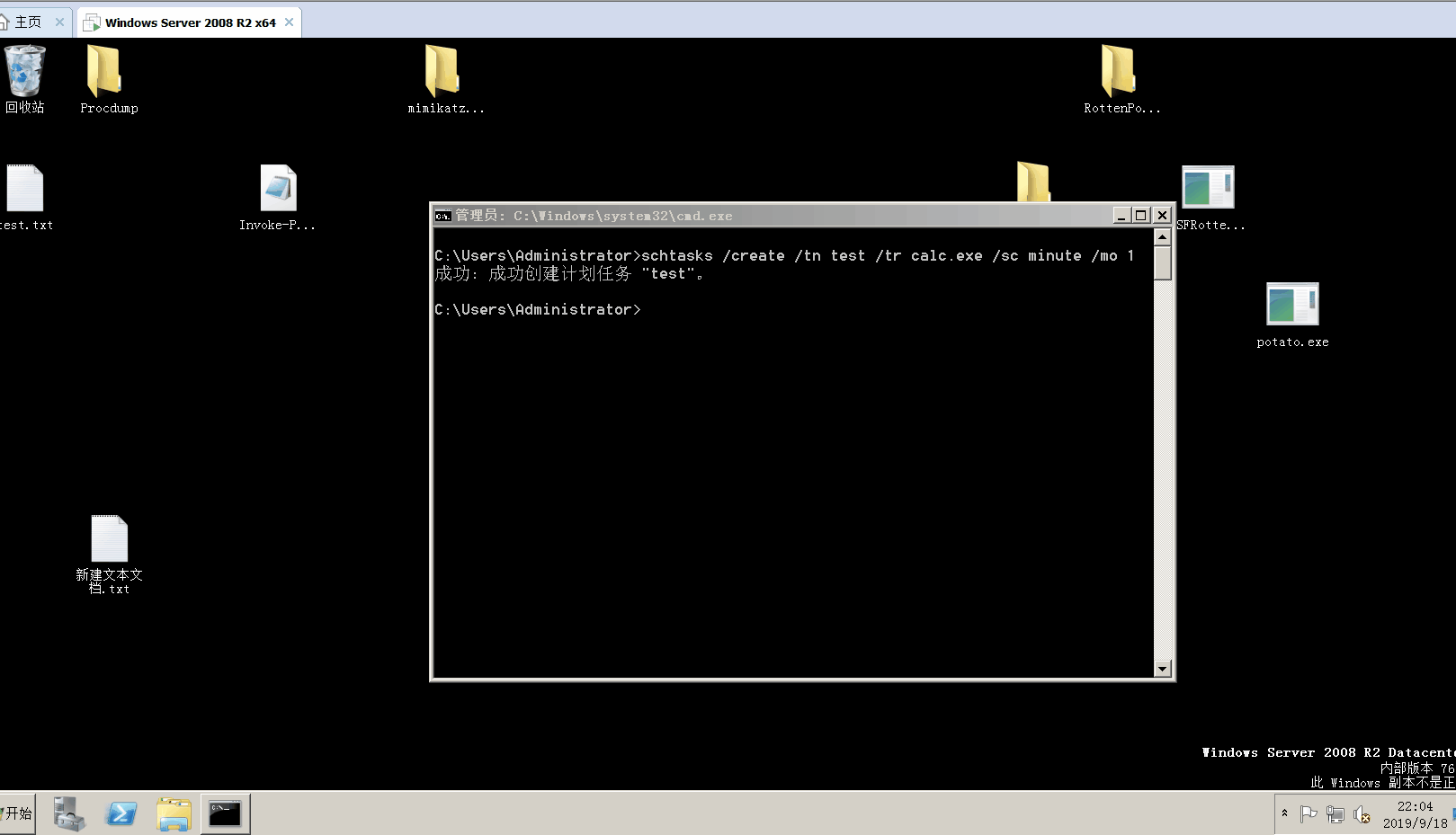The image size is (1456, 835).
Task: Expand hidden system tray icons arrow
Action: pos(1284,813)
